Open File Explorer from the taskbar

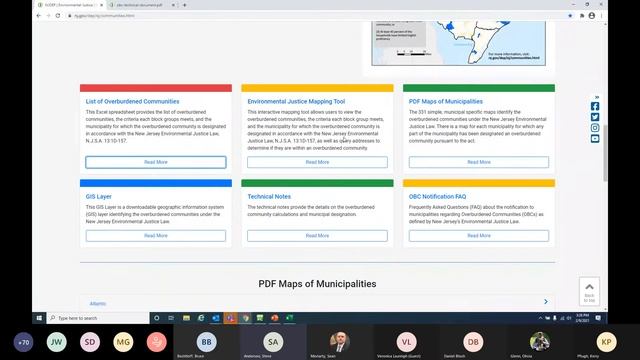click(186, 318)
